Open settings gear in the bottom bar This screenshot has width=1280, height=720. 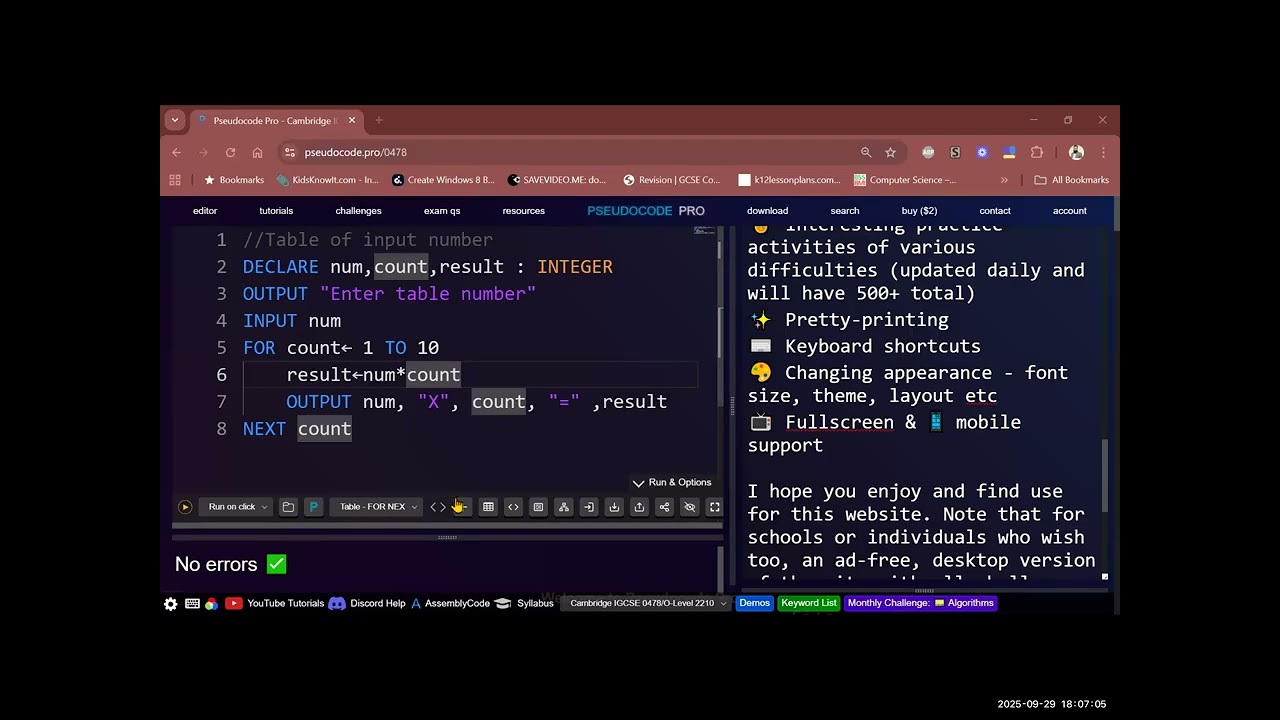(x=171, y=604)
